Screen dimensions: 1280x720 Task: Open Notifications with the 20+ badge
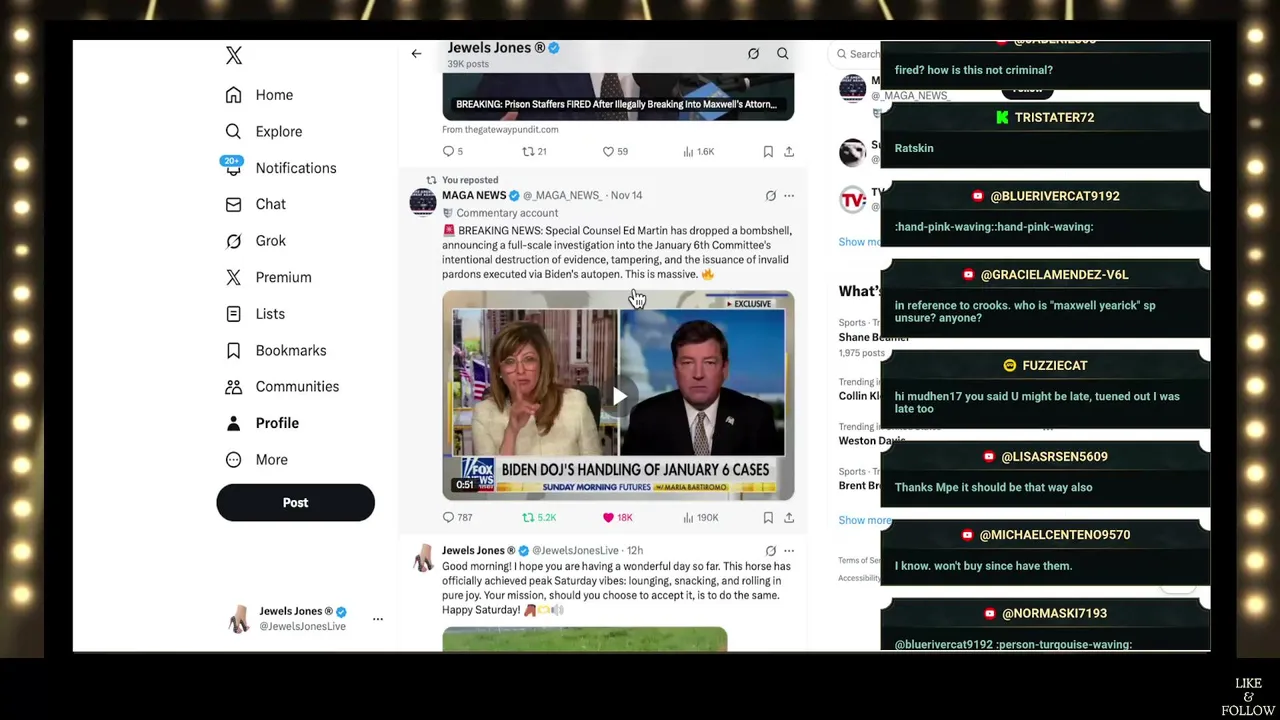pyautogui.click(x=281, y=168)
